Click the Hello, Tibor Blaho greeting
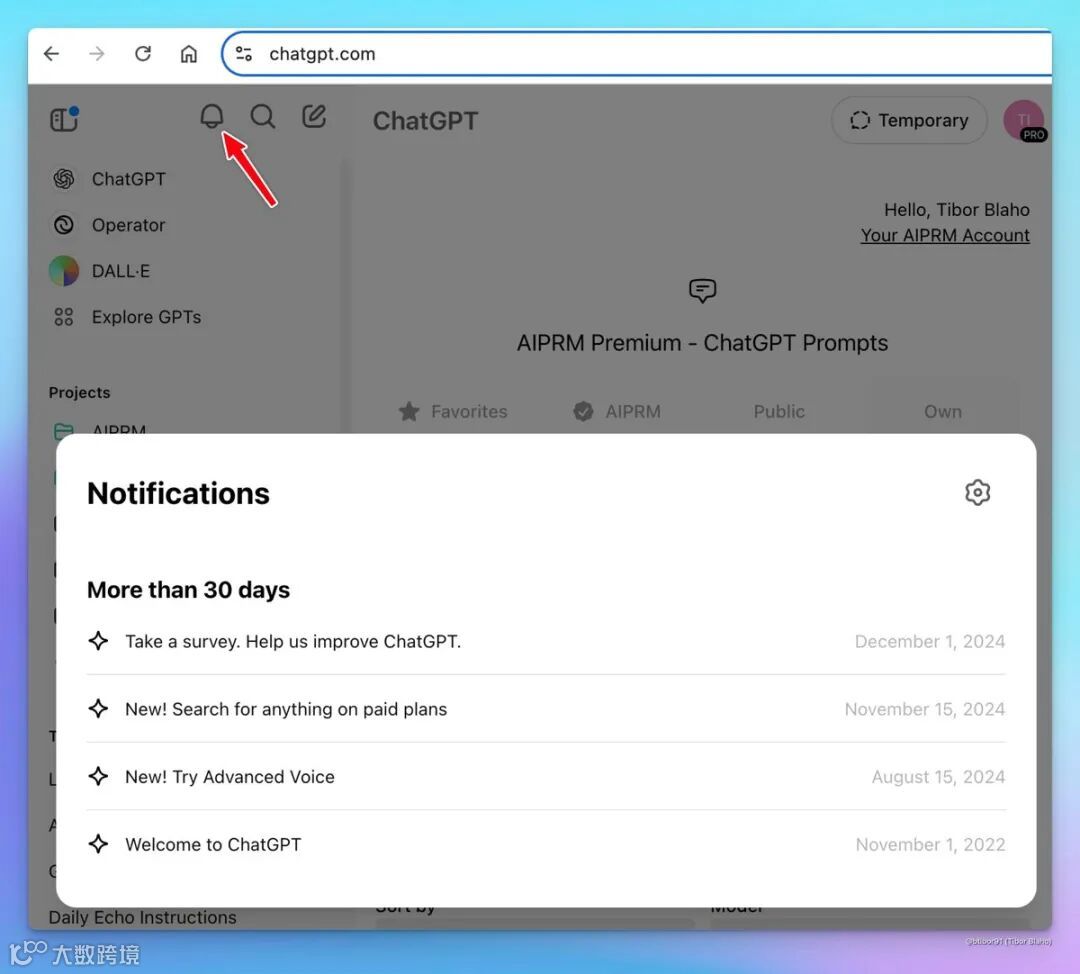1080x974 pixels. (x=957, y=209)
